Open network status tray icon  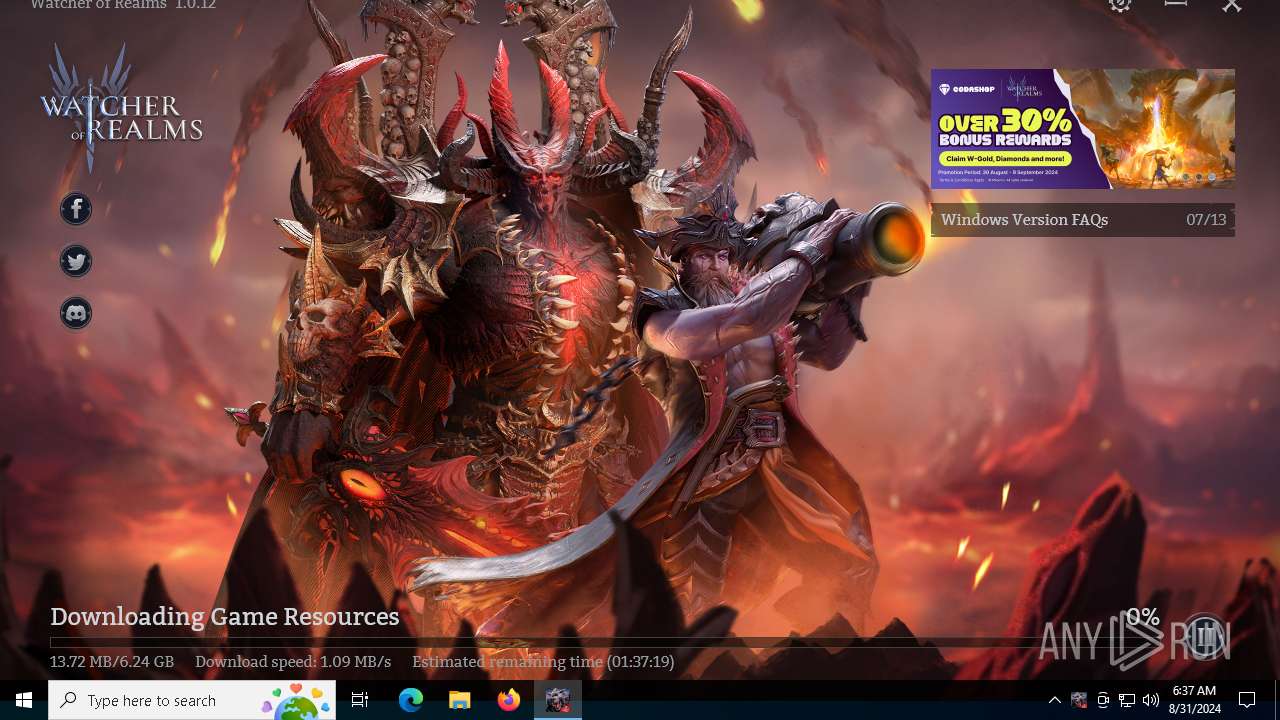click(1127, 700)
